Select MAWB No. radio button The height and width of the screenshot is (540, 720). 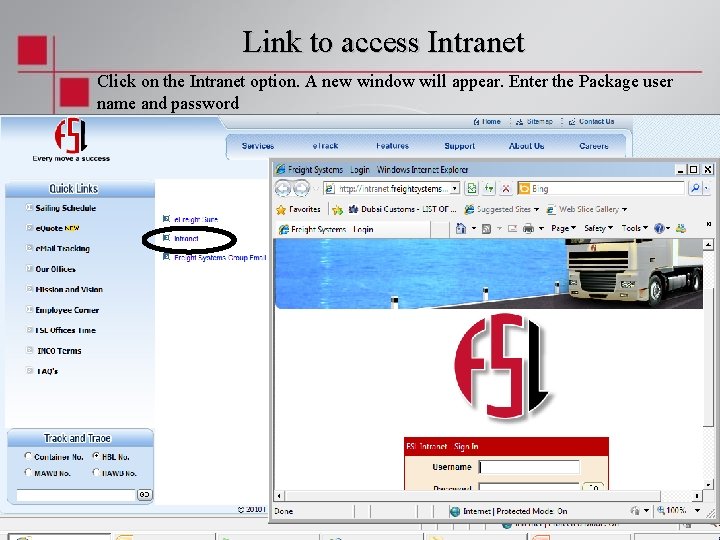pyautogui.click(x=28, y=472)
